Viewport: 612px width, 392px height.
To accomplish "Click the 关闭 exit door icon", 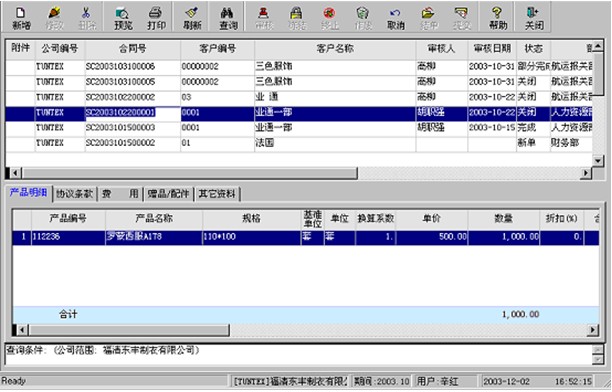I will 534,18.
